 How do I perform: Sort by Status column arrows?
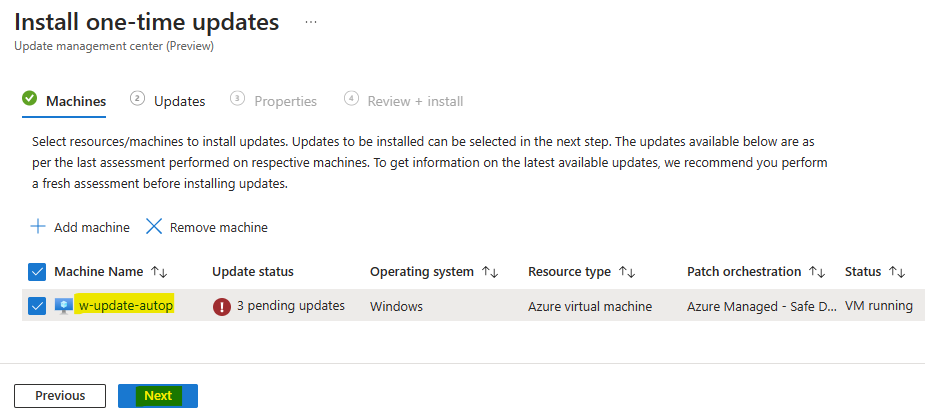pyautogui.click(x=897, y=272)
